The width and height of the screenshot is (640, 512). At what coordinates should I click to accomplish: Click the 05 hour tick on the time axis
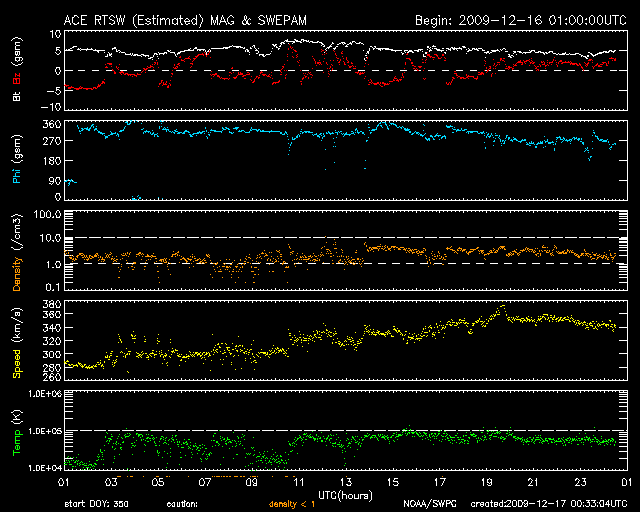click(x=157, y=482)
